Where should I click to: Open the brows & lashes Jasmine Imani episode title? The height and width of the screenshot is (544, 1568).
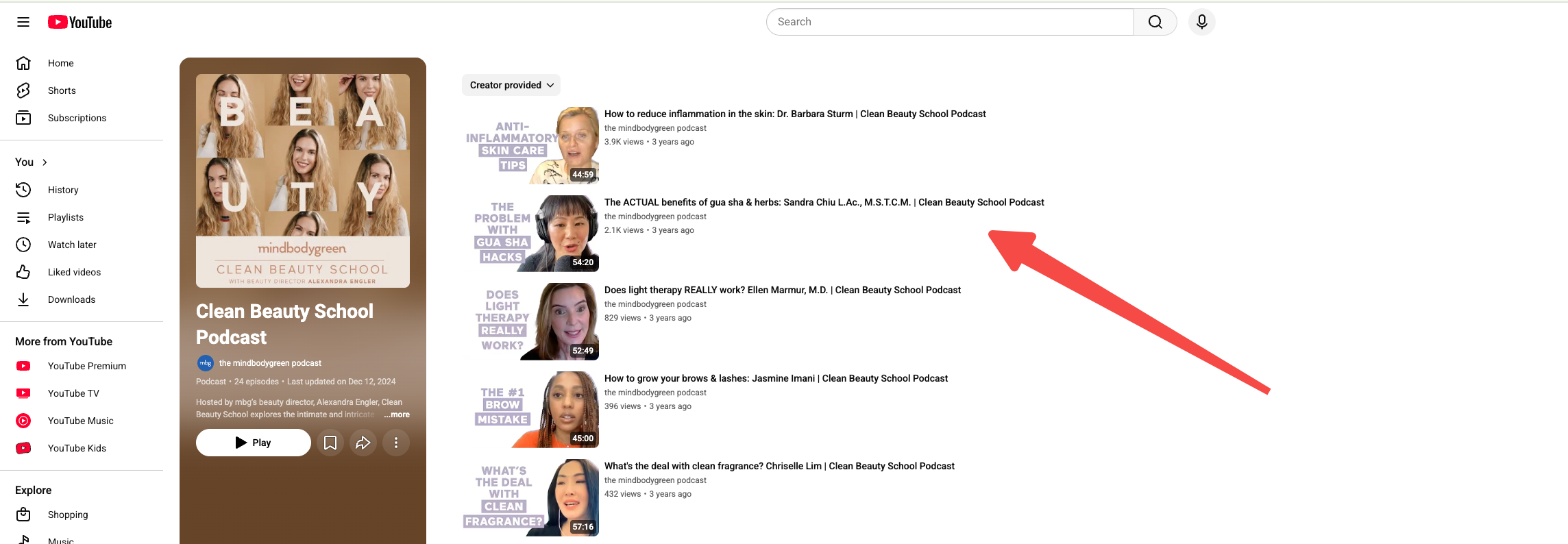pyautogui.click(x=776, y=378)
